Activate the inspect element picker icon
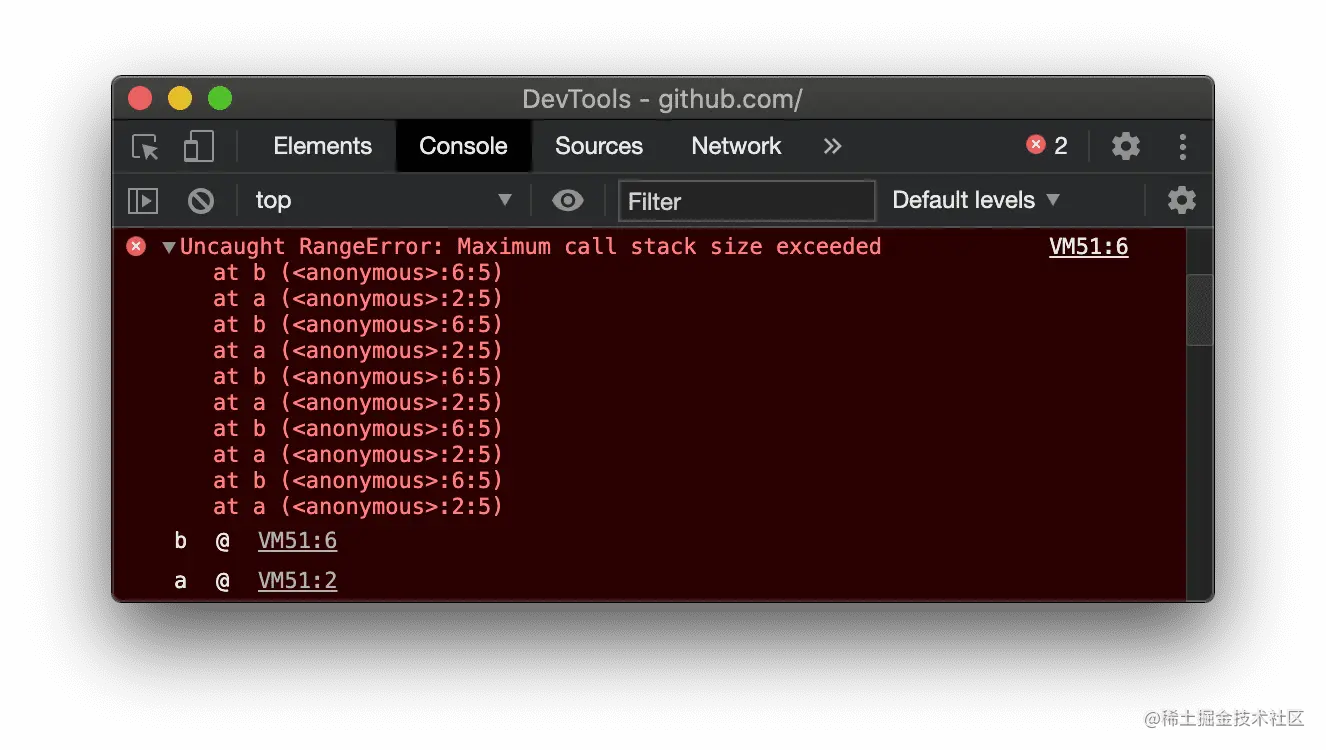The width and height of the screenshot is (1326, 750). (x=146, y=147)
